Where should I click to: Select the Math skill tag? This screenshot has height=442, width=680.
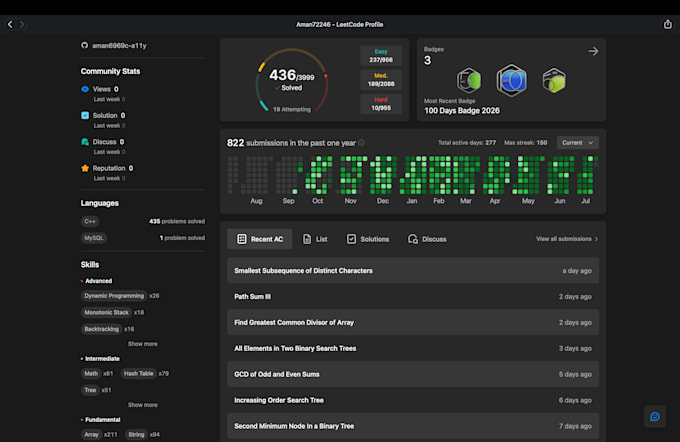click(91, 373)
